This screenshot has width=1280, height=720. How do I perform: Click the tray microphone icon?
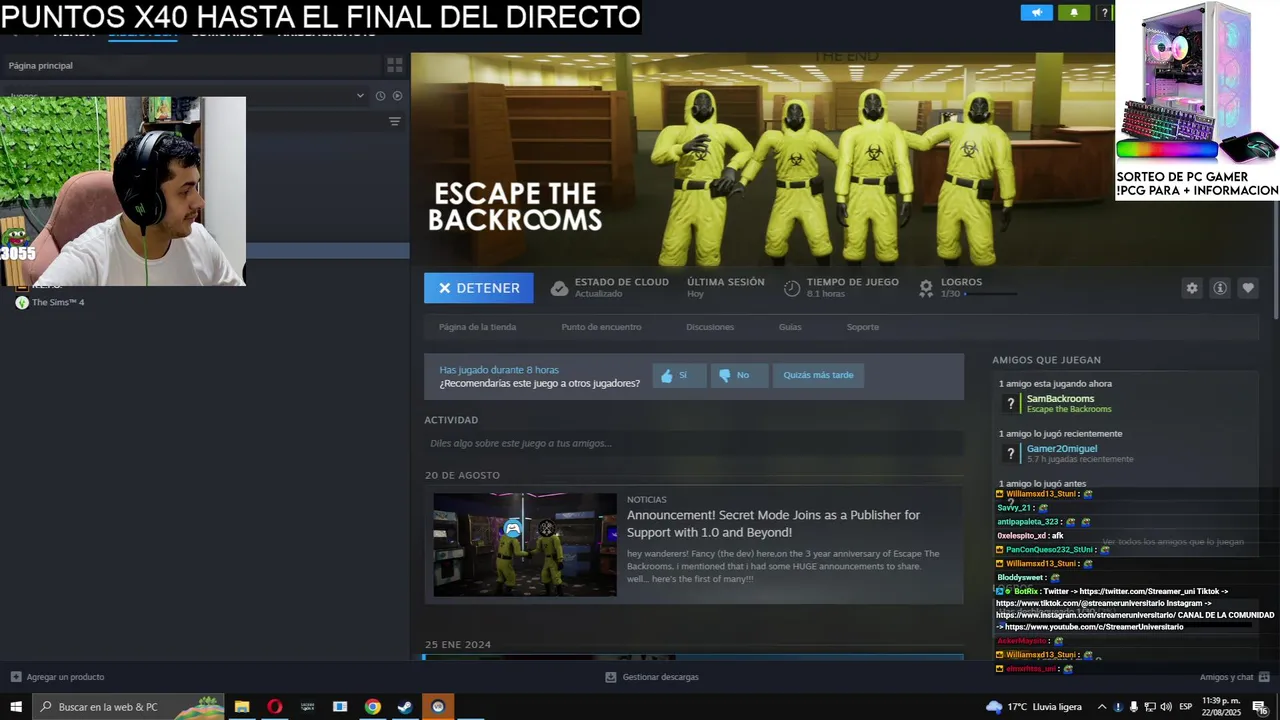[x=1134, y=707]
